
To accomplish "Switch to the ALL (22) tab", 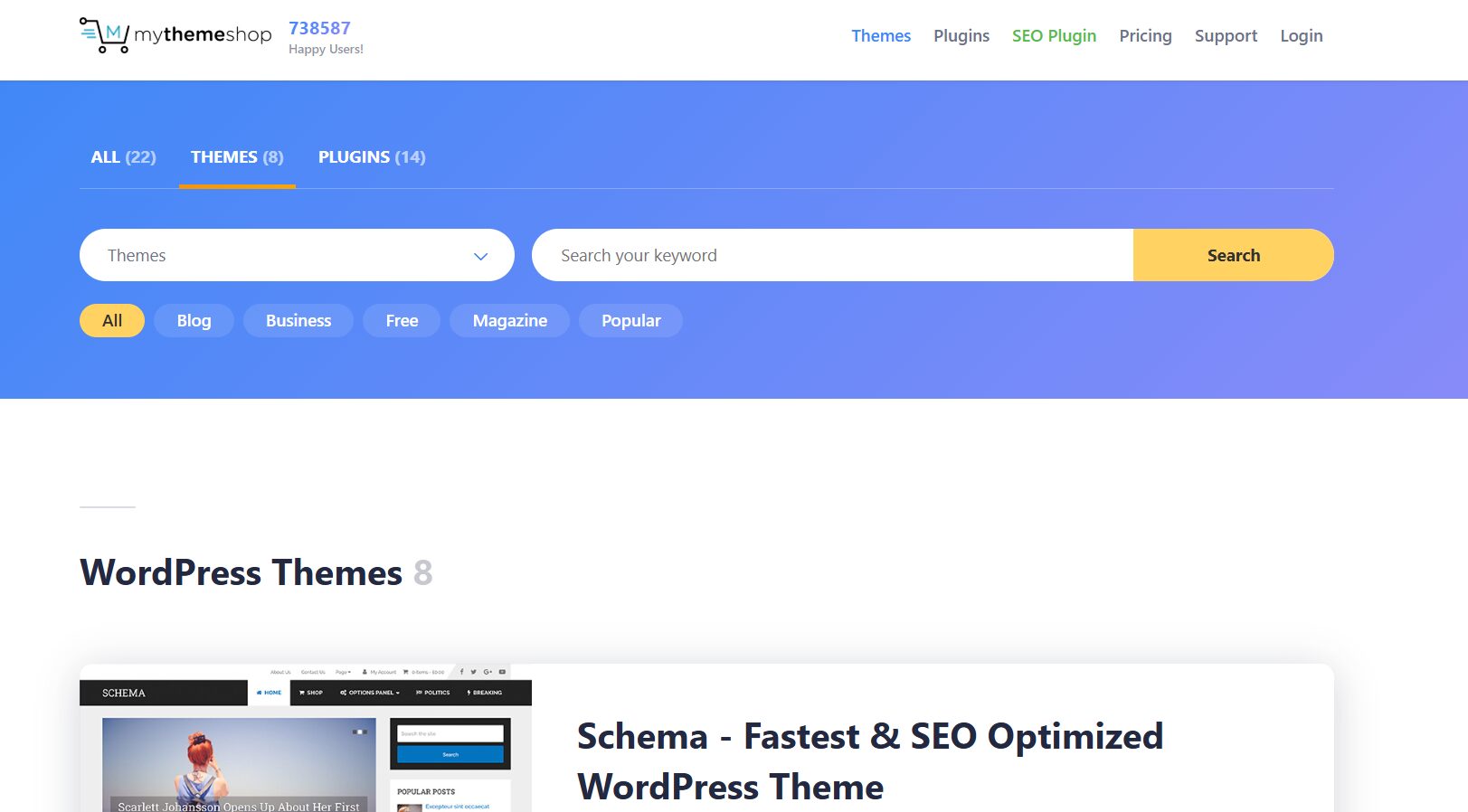I will (x=123, y=157).
